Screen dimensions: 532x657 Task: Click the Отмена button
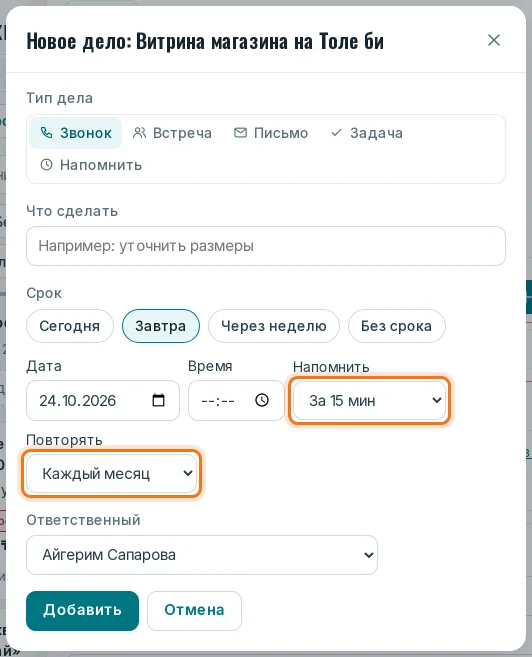pos(194,610)
